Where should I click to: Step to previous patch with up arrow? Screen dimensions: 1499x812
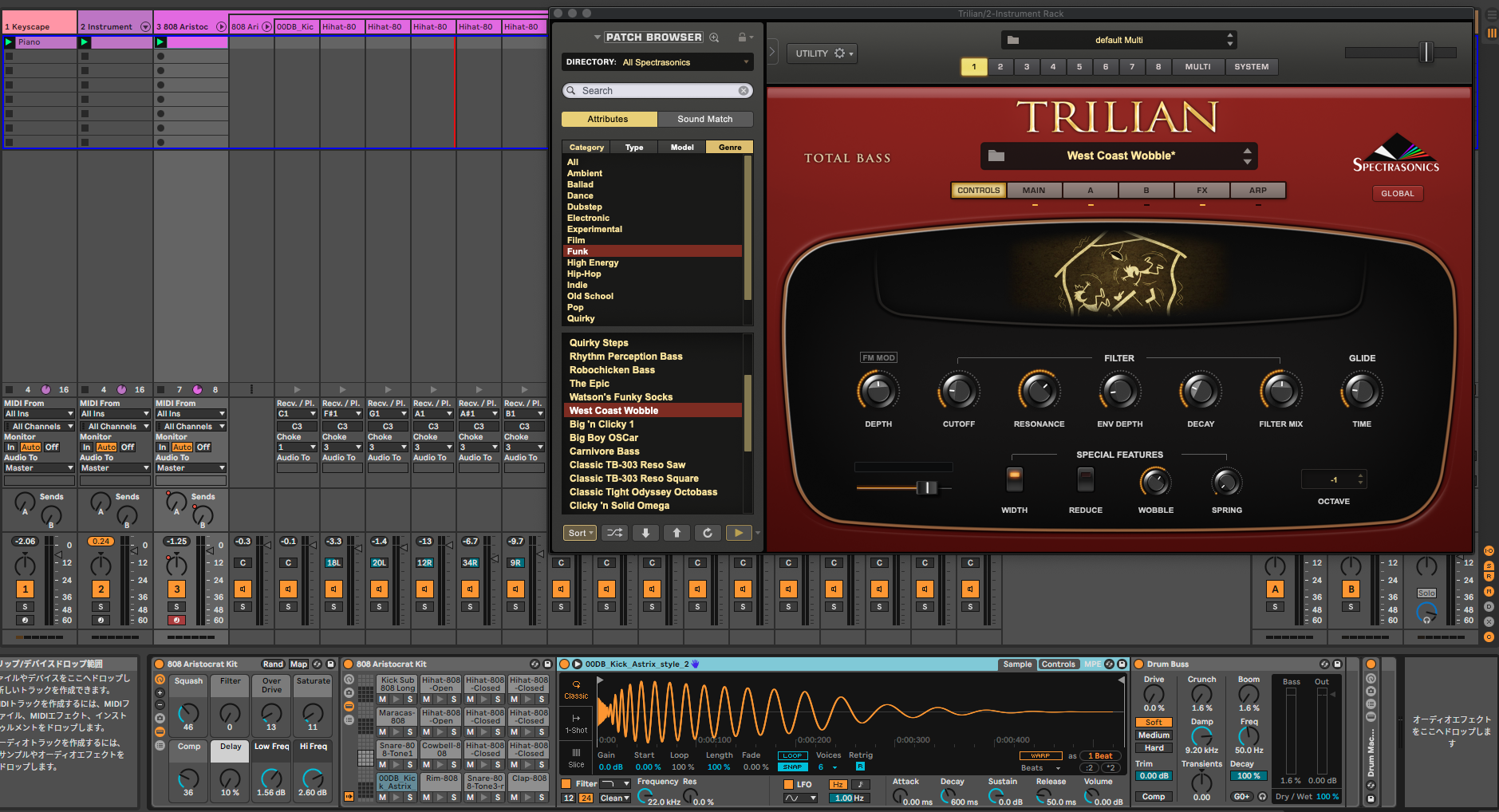677,533
